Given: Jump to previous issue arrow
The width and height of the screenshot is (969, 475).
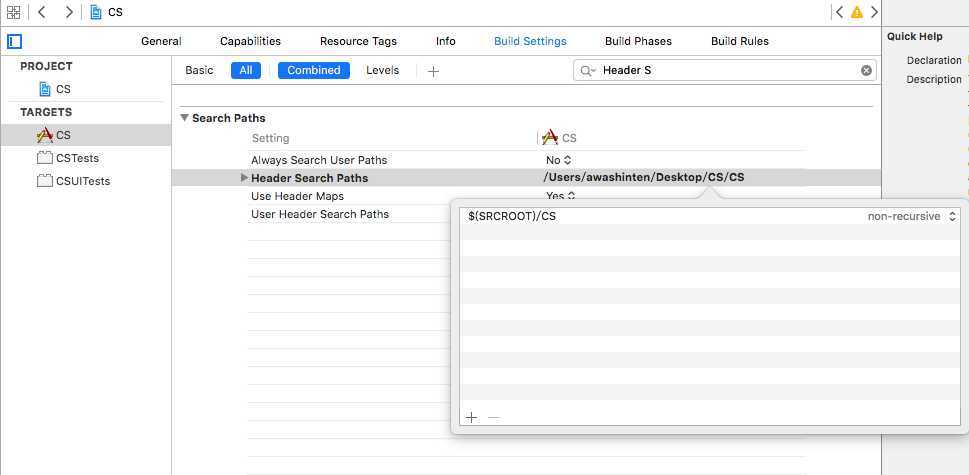Looking at the screenshot, I should click(x=839, y=12).
